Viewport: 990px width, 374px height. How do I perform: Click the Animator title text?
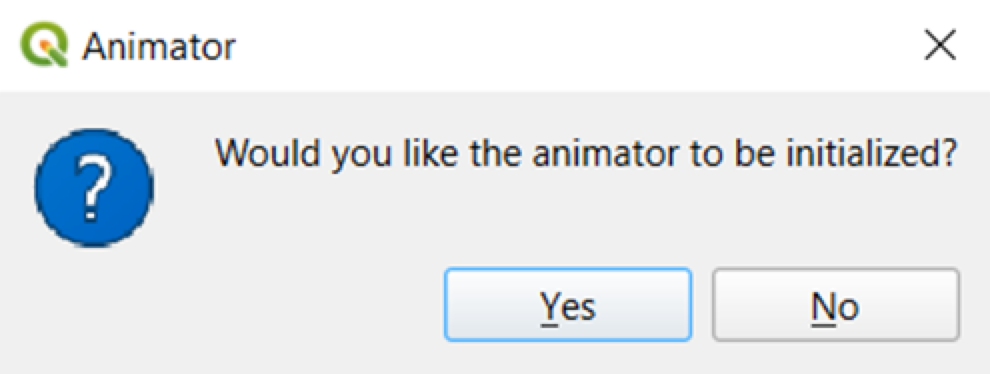(x=158, y=46)
